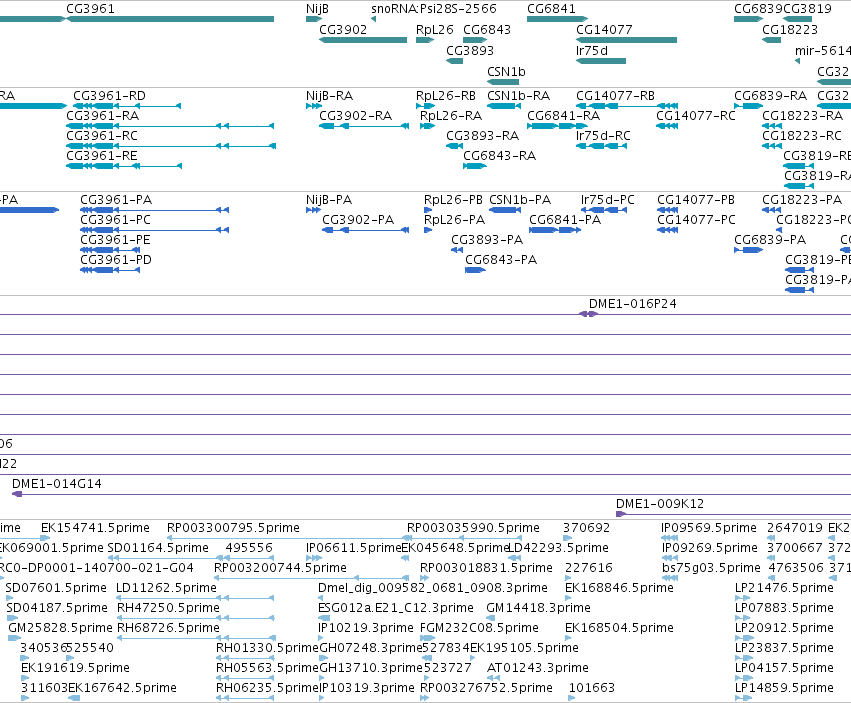Click the DME1-016P24 clone label
The height and width of the screenshot is (703, 851).
(x=633, y=305)
